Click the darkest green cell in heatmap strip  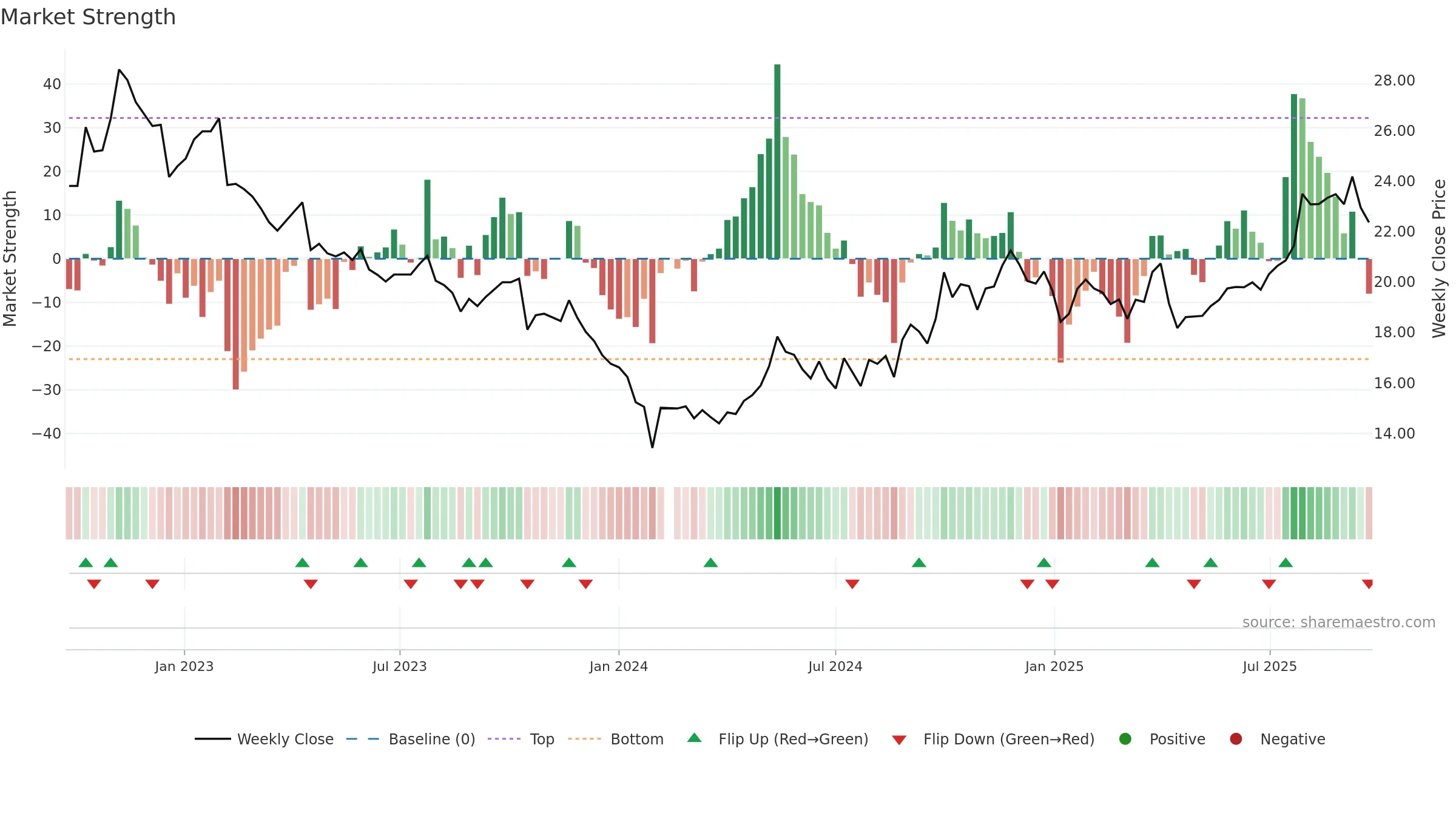(777, 513)
